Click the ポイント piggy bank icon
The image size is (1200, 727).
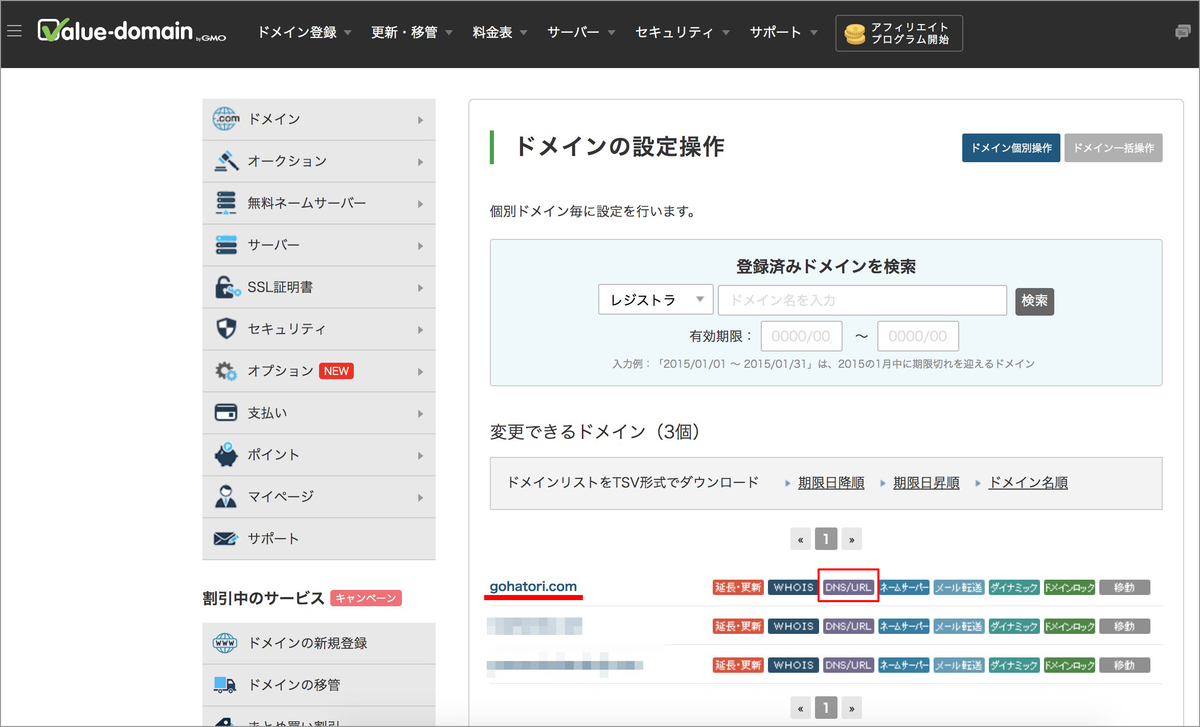(226, 455)
